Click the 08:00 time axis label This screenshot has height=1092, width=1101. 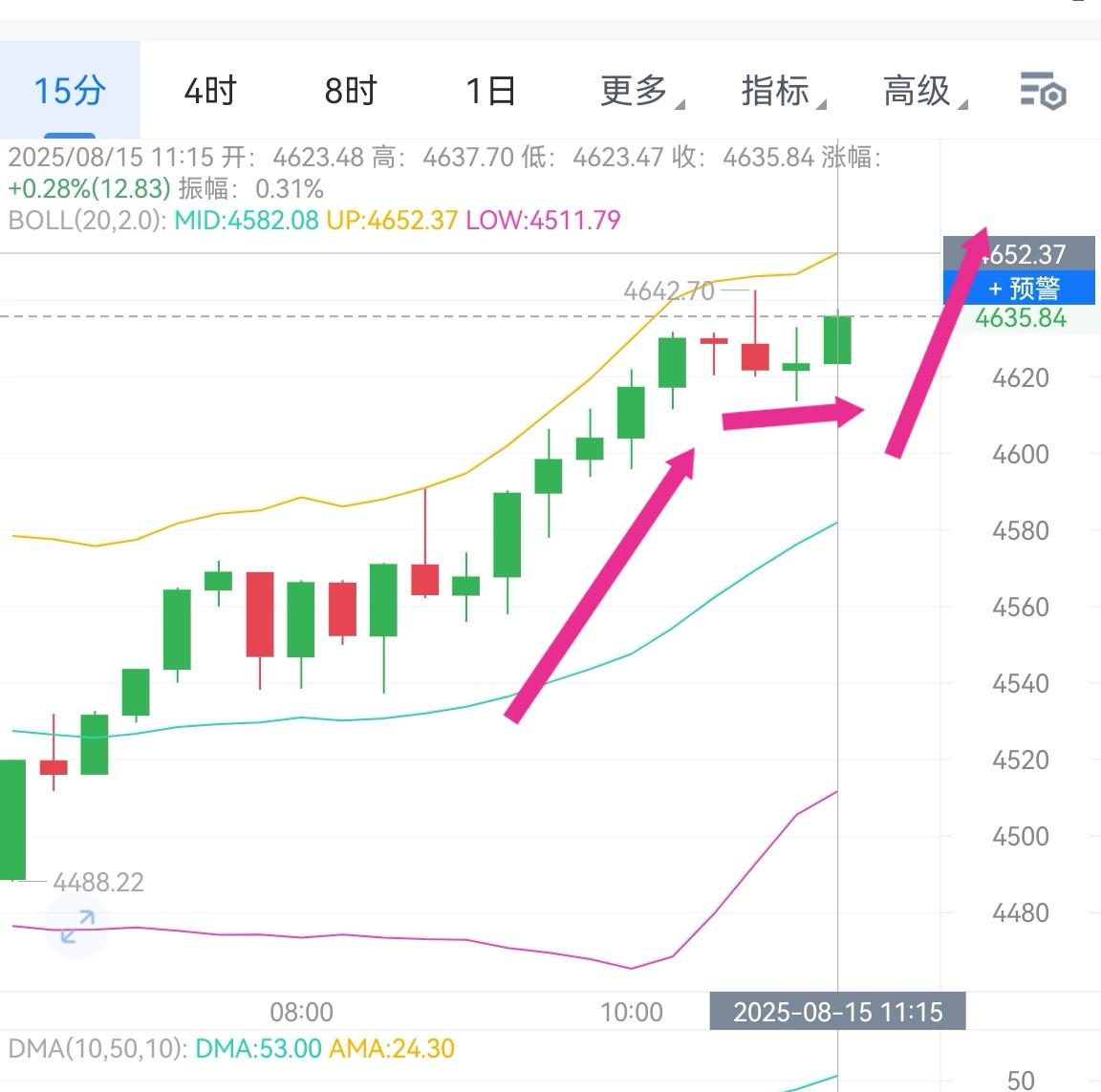point(301,1012)
